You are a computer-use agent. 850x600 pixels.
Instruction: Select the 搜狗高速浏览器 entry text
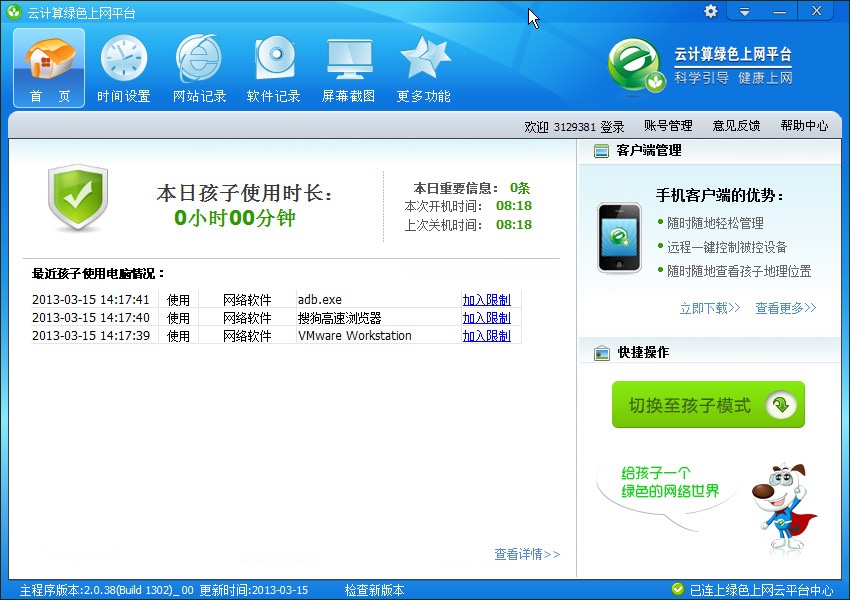tap(339, 318)
